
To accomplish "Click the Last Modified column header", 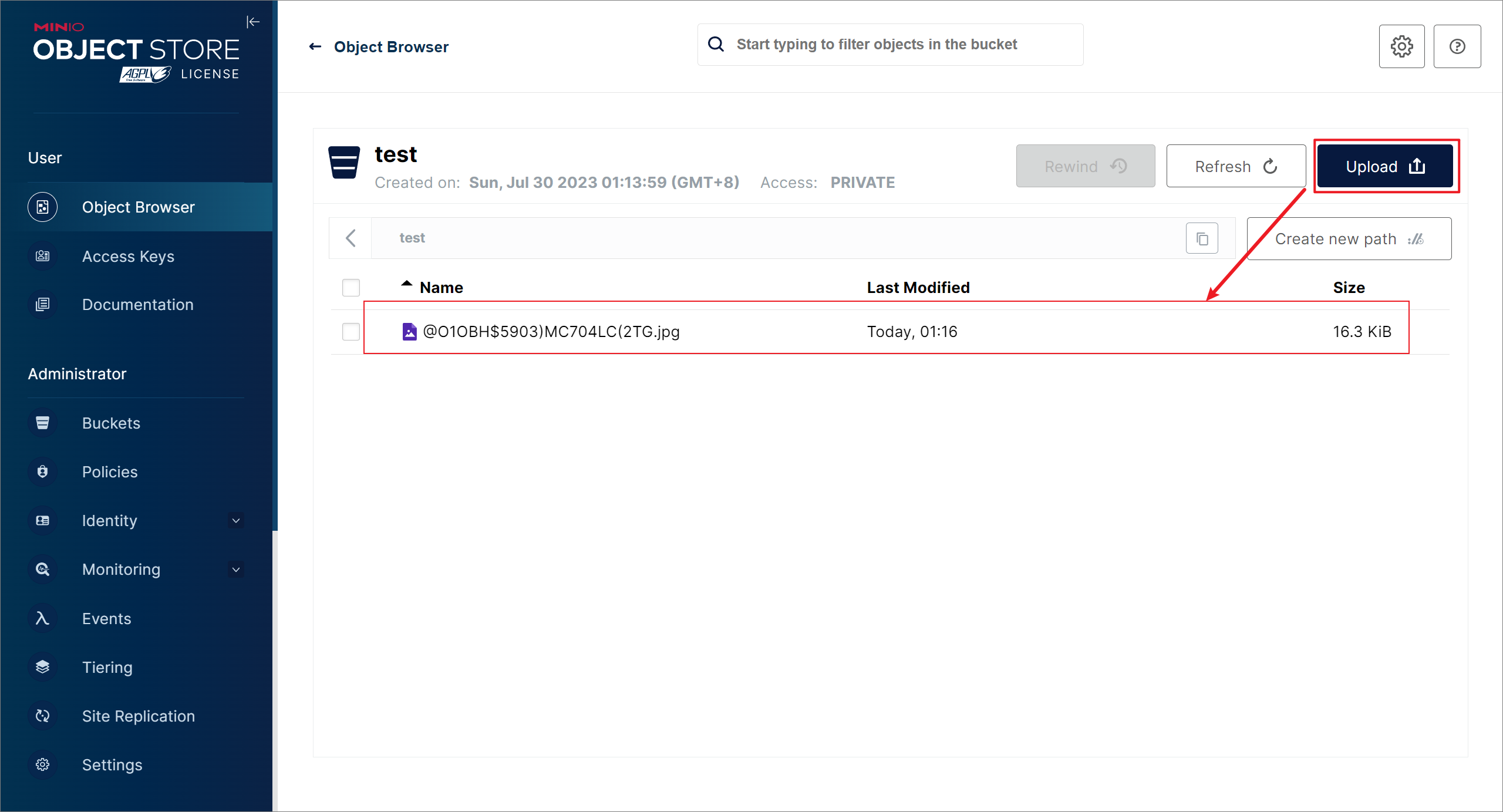I will click(918, 288).
